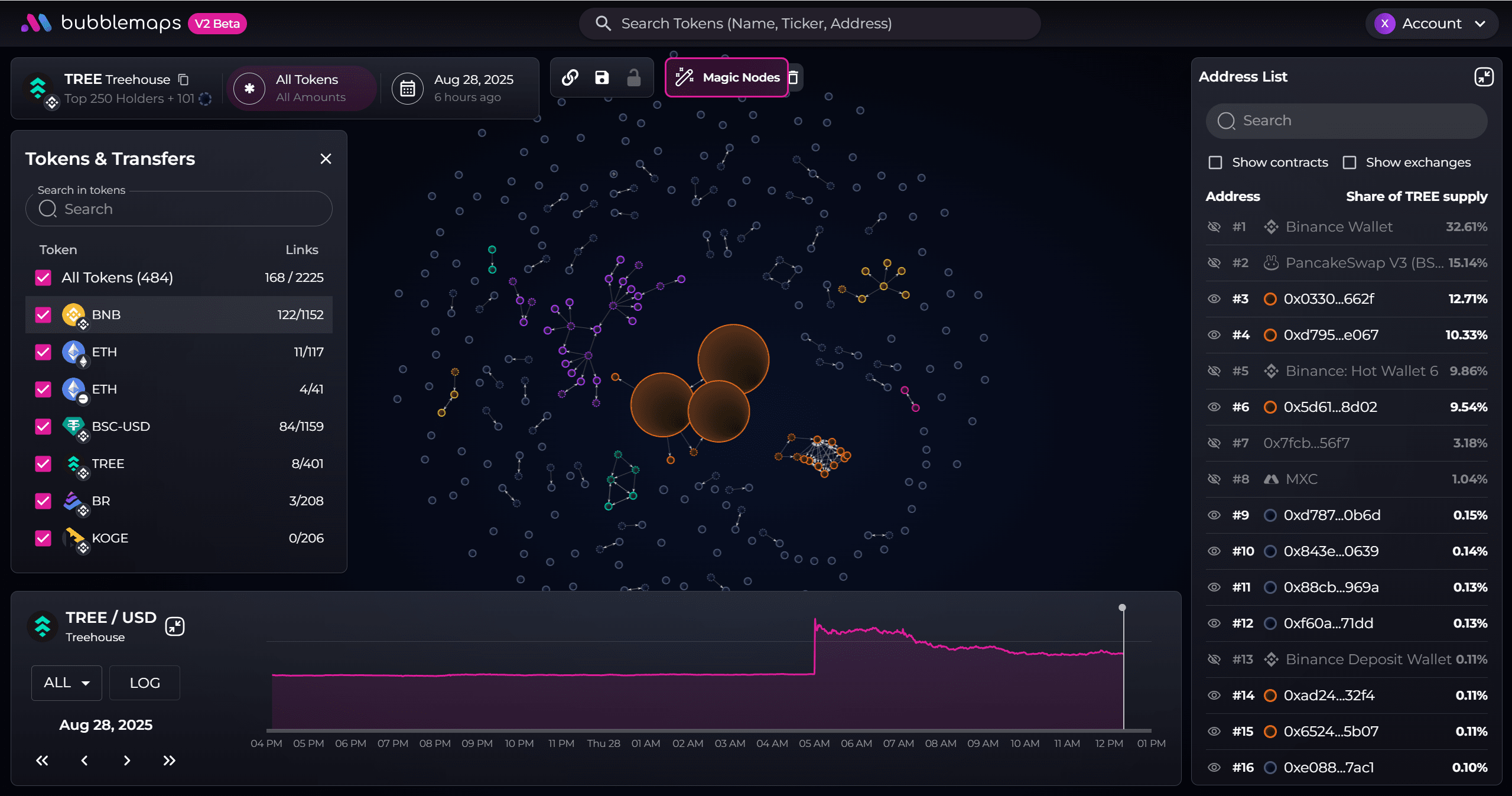Collapse the Address List panel

click(1484, 77)
